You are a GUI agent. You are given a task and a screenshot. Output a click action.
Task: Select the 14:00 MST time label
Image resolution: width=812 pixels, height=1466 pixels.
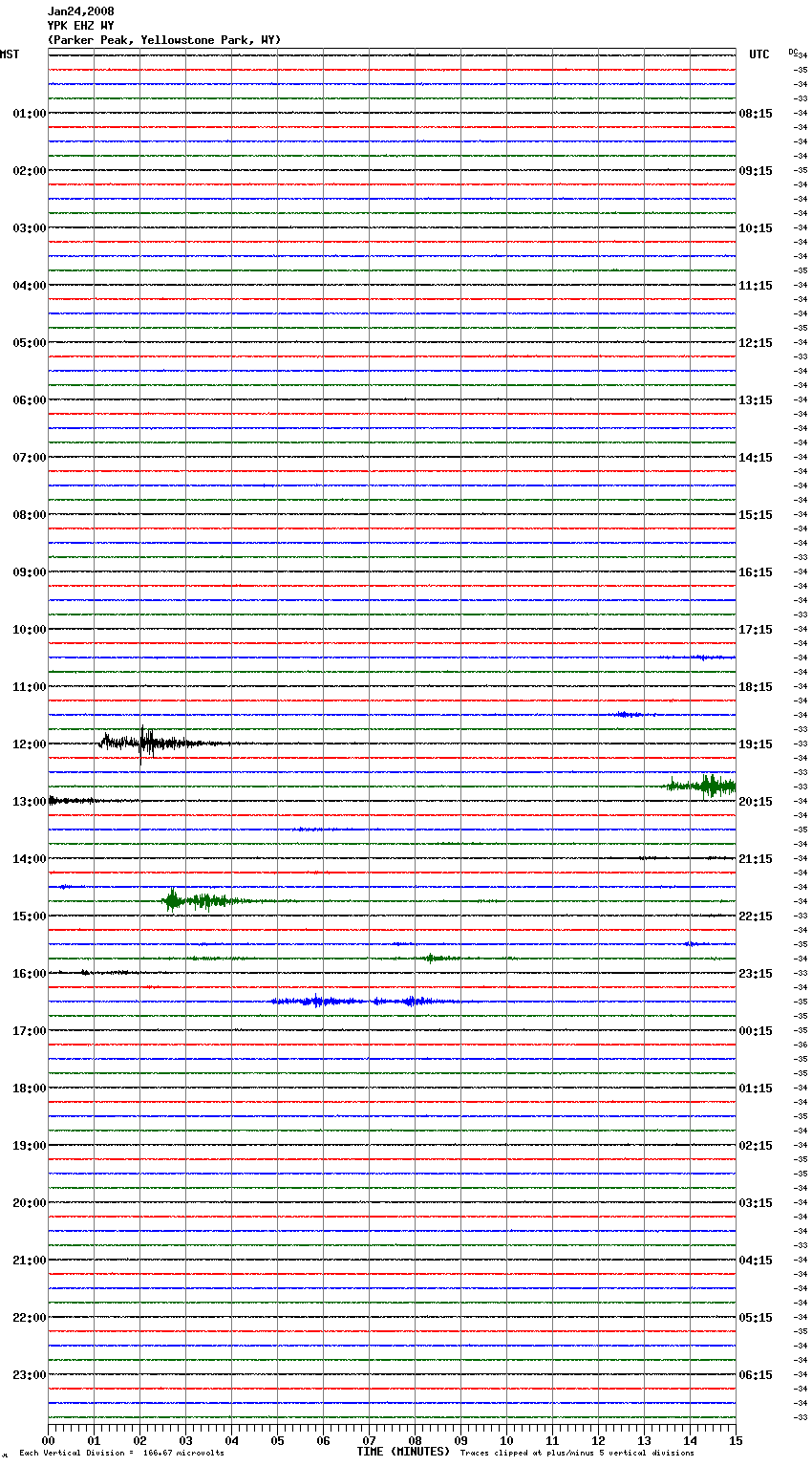coord(29,859)
